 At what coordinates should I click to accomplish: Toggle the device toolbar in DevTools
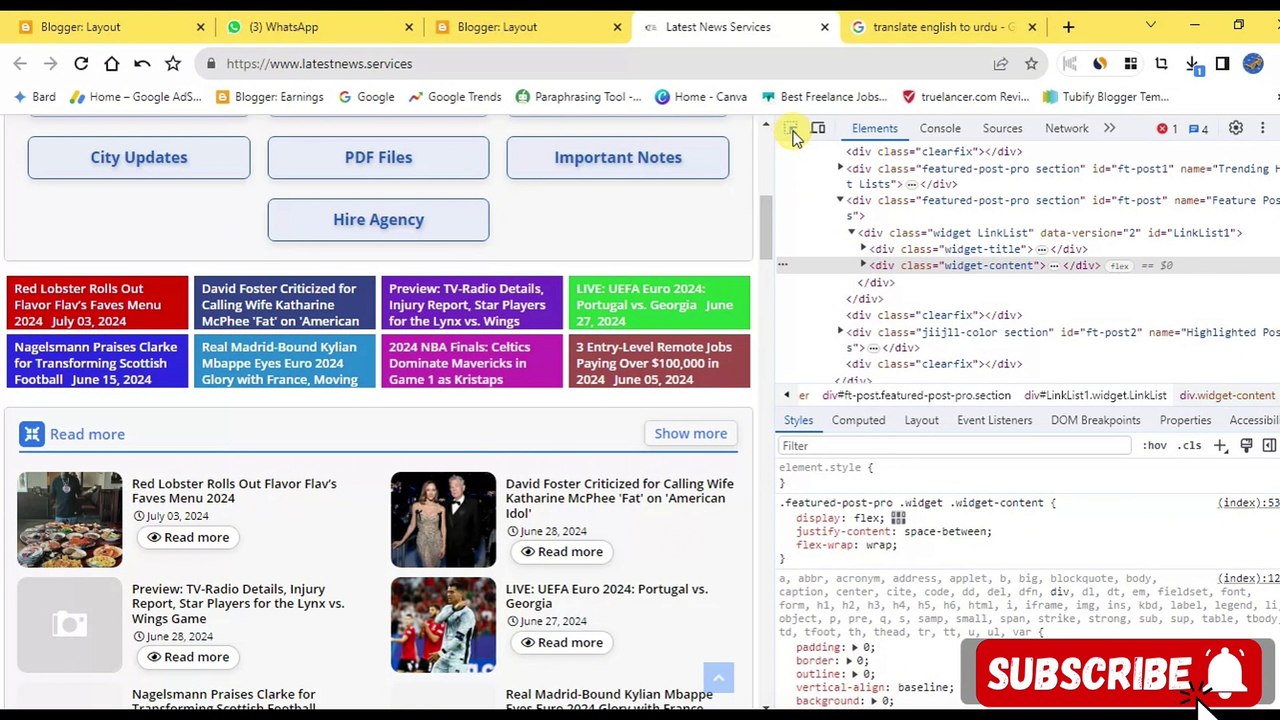818,129
